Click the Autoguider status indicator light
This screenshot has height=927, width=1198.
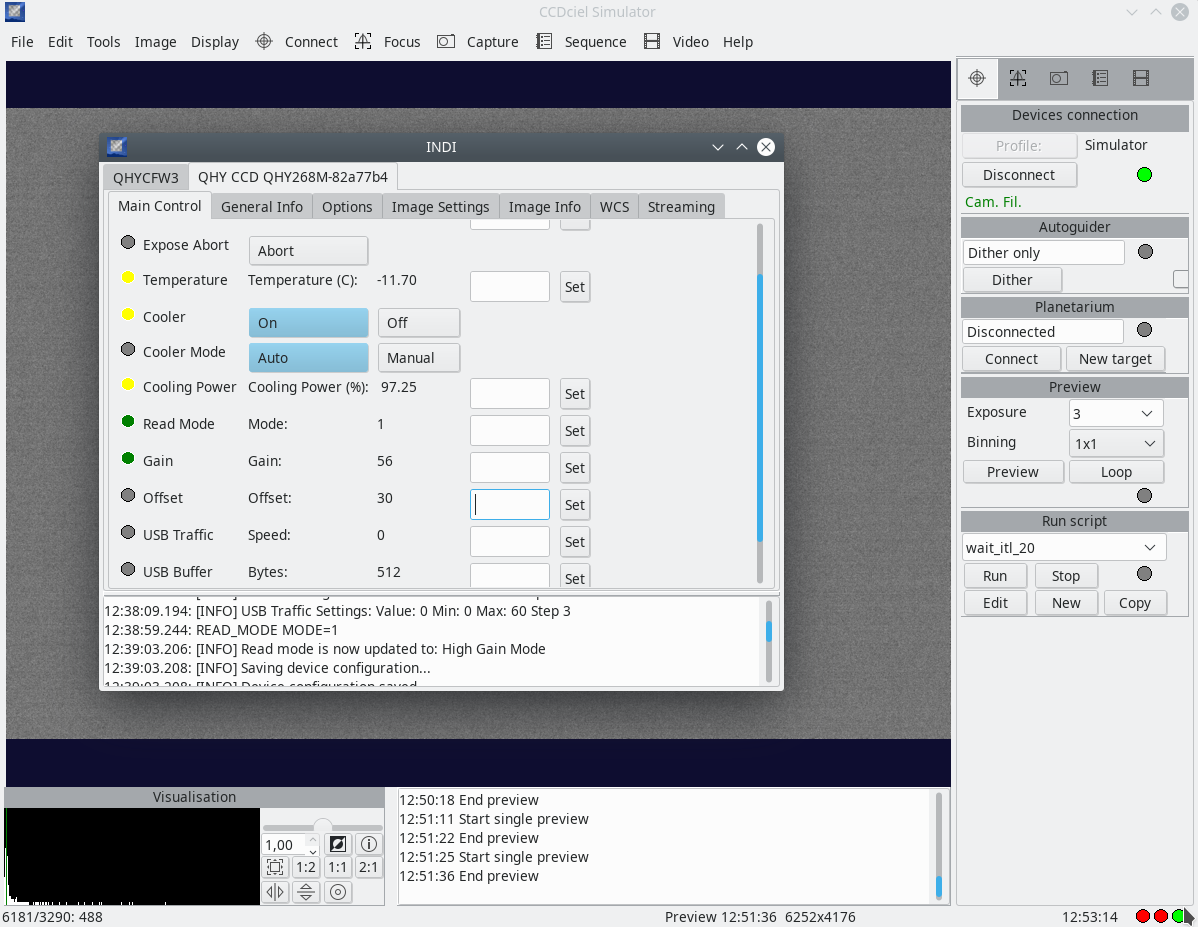click(x=1145, y=252)
